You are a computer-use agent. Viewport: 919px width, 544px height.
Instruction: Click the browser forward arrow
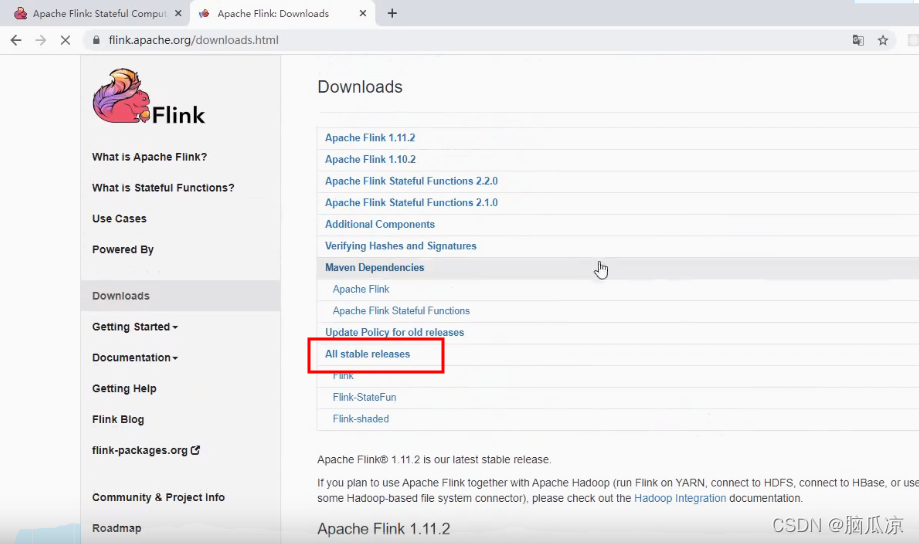40,40
